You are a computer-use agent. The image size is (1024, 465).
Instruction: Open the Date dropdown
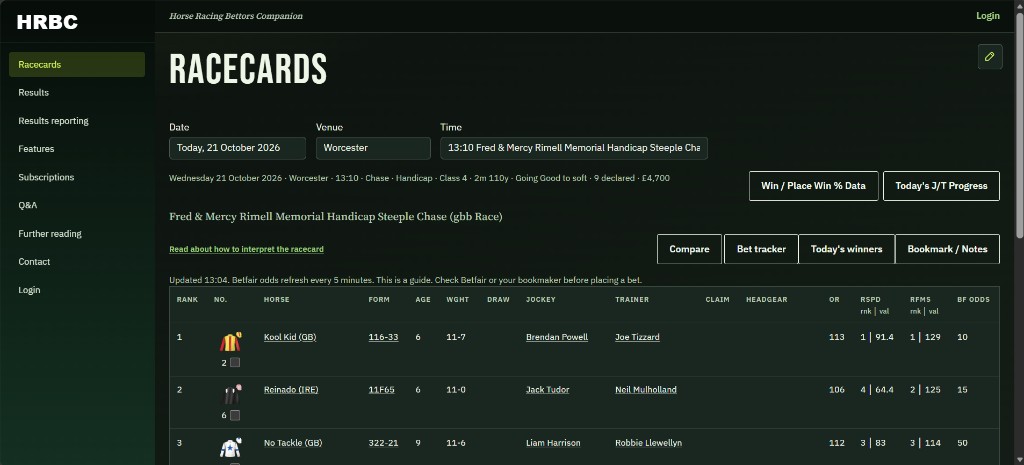point(237,148)
